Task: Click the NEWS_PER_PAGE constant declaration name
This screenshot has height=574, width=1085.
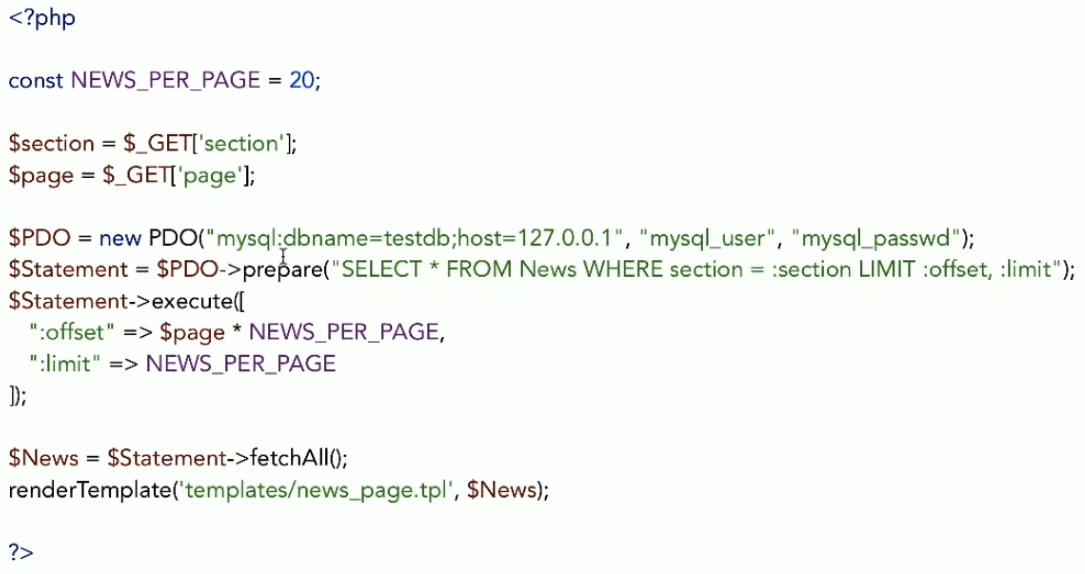Action: [165, 80]
